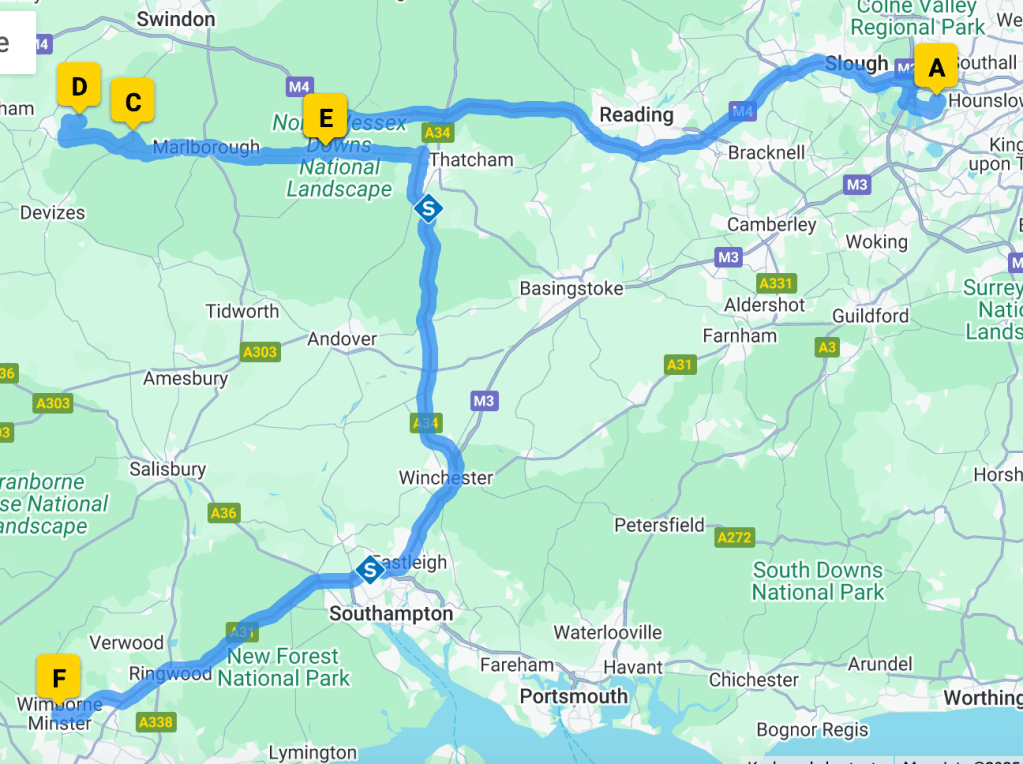This screenshot has width=1023, height=764.
Task: Click the S diamond icon near Eastleigh
Action: (370, 570)
